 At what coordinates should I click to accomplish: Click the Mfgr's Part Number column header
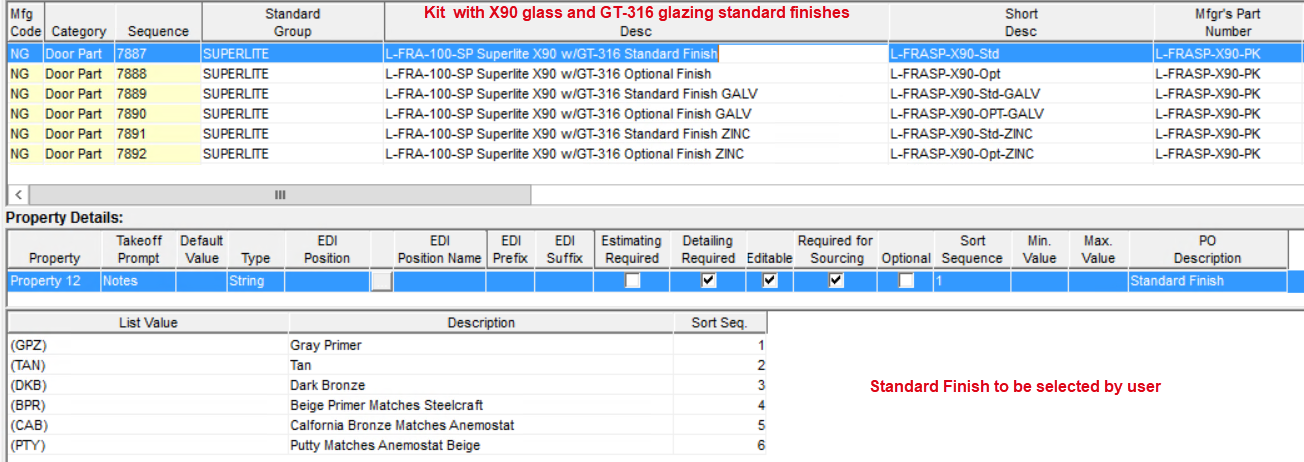(1228, 22)
